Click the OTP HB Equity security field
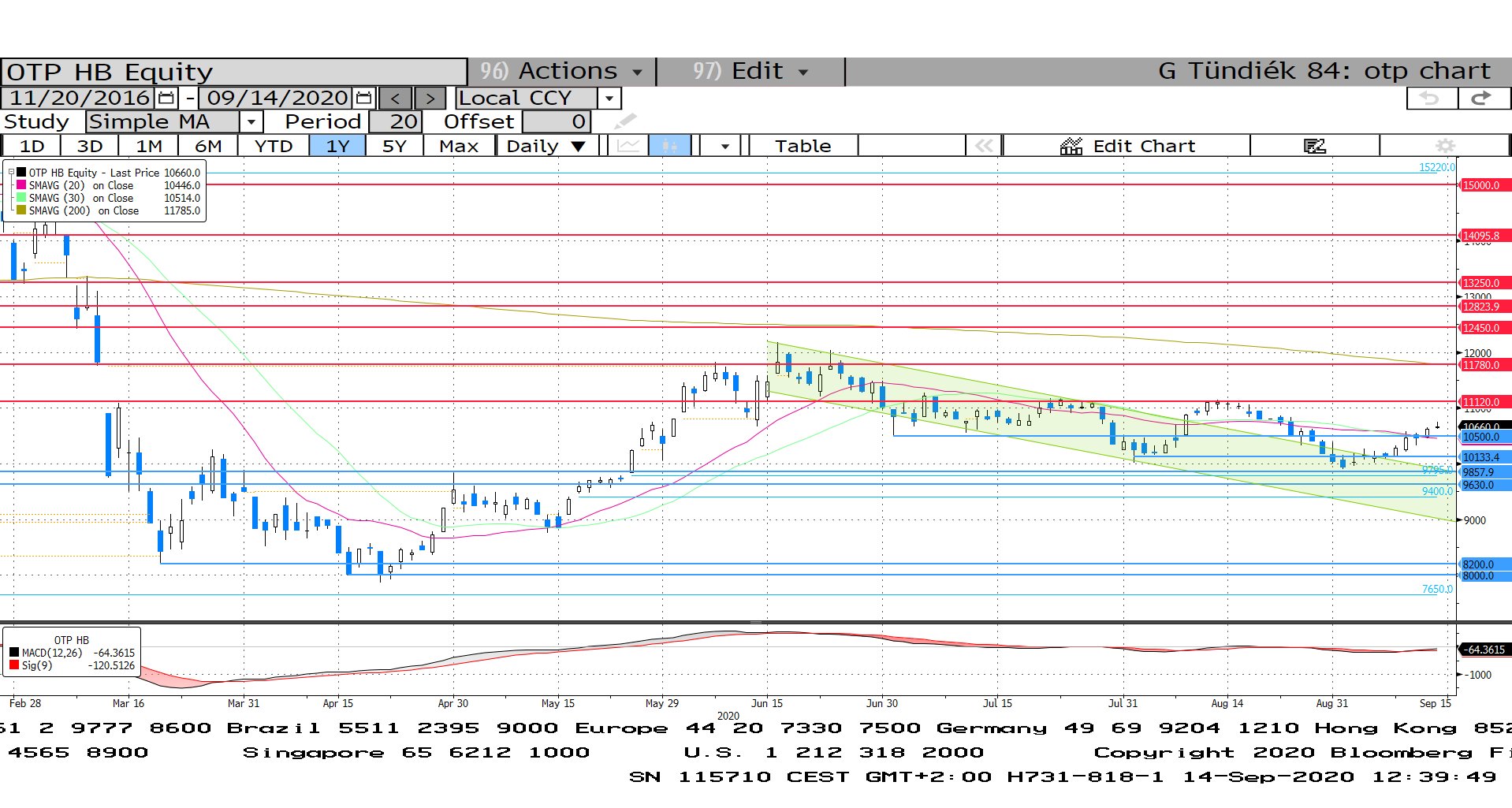This screenshot has width=1512, height=808. pyautogui.click(x=233, y=72)
